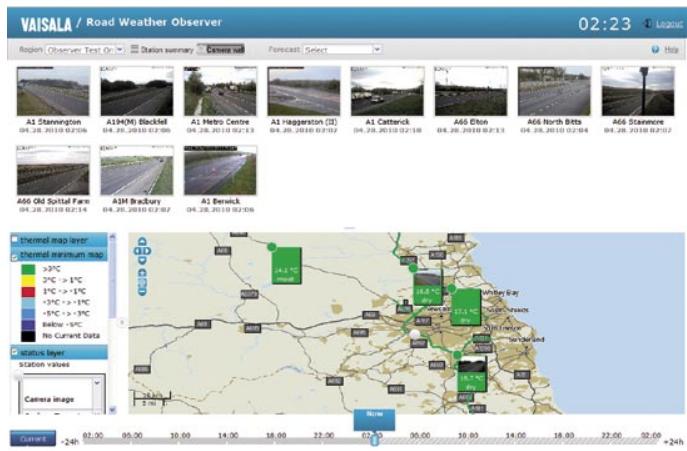Screen dimensions: 687x451
Task: Toggle the thermal minimum map checkbox
Action: pos(15,256)
